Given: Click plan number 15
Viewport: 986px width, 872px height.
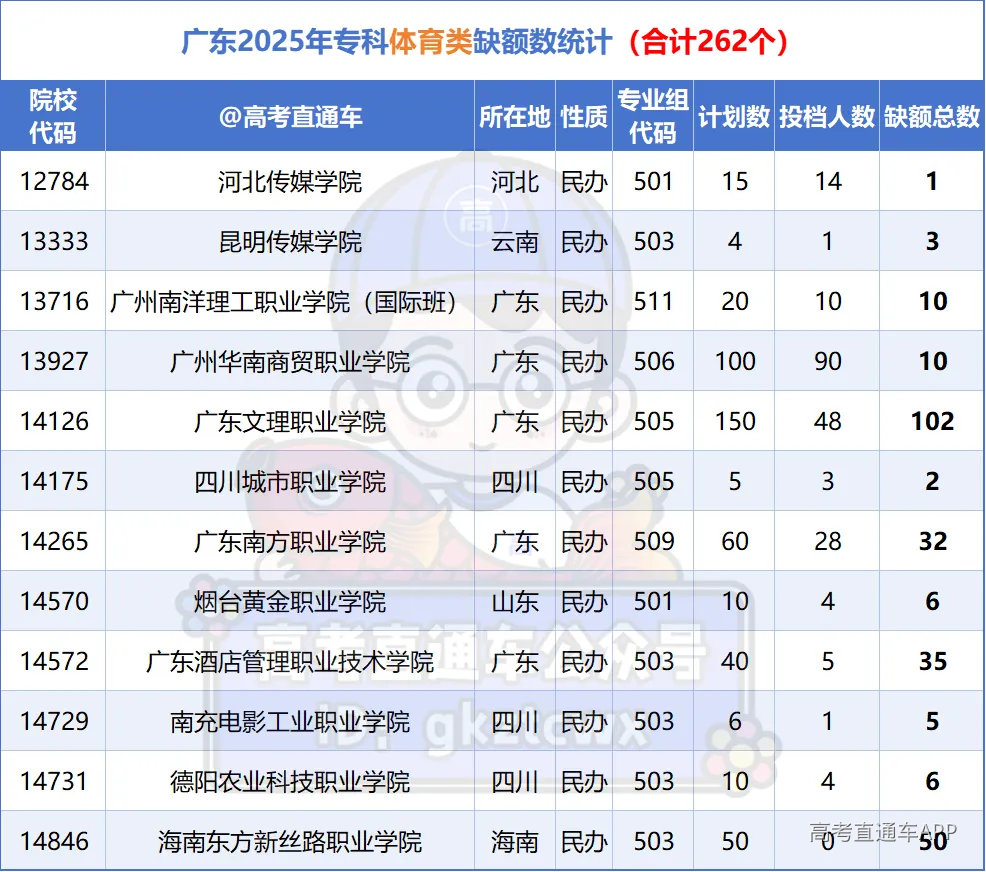Looking at the screenshot, I should point(734,182).
